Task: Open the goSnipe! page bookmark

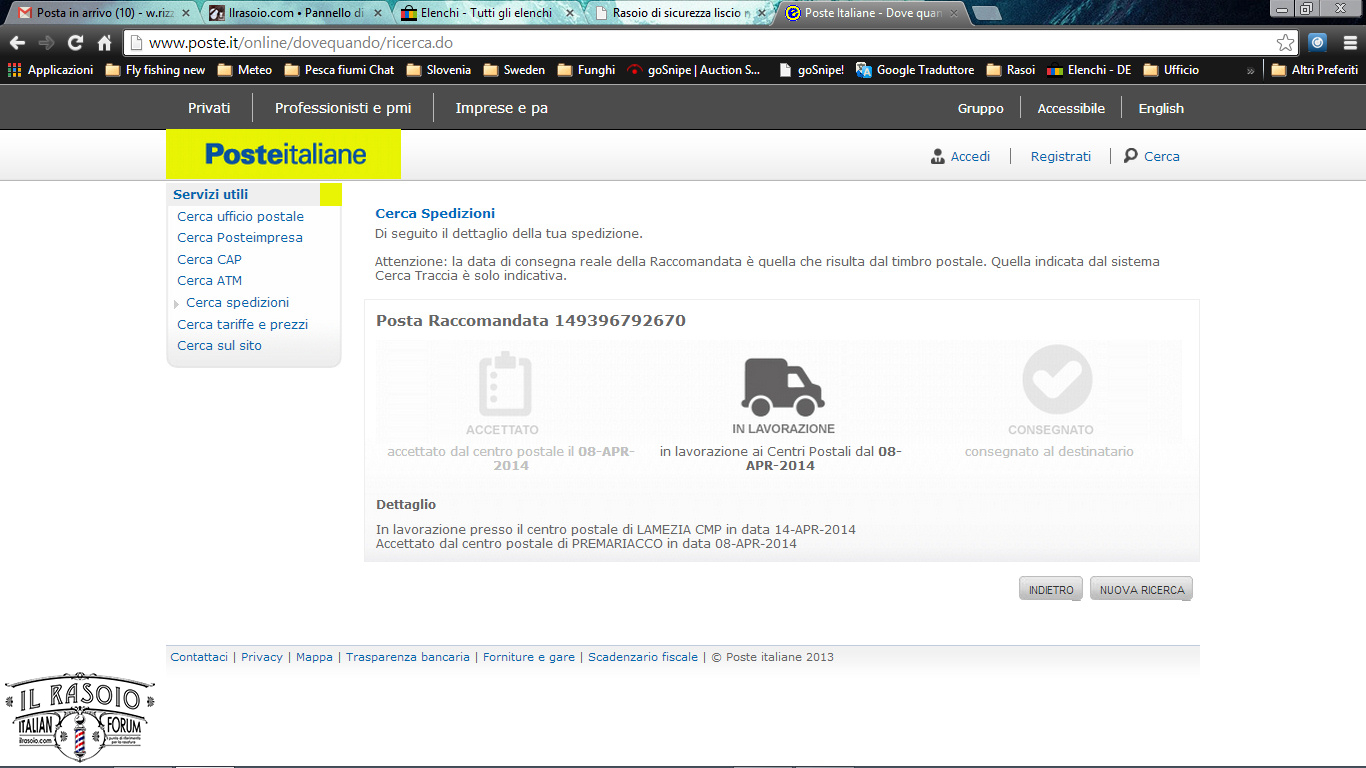Action: [x=811, y=70]
